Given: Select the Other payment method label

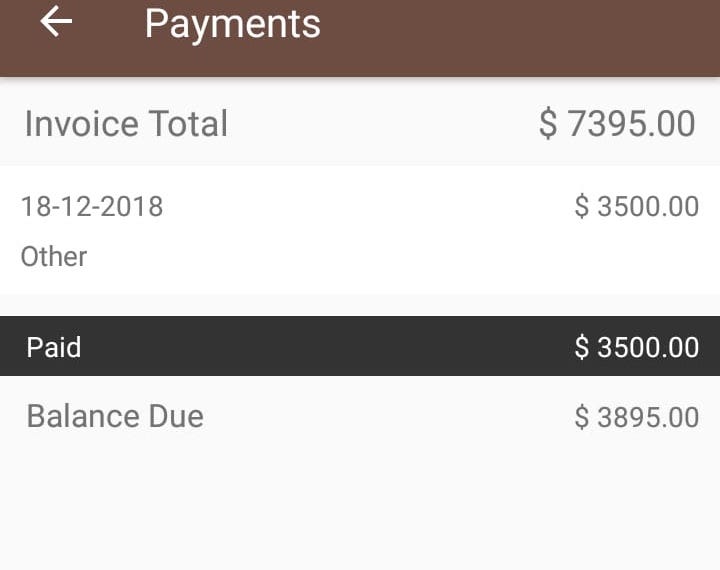Looking at the screenshot, I should [x=54, y=257].
